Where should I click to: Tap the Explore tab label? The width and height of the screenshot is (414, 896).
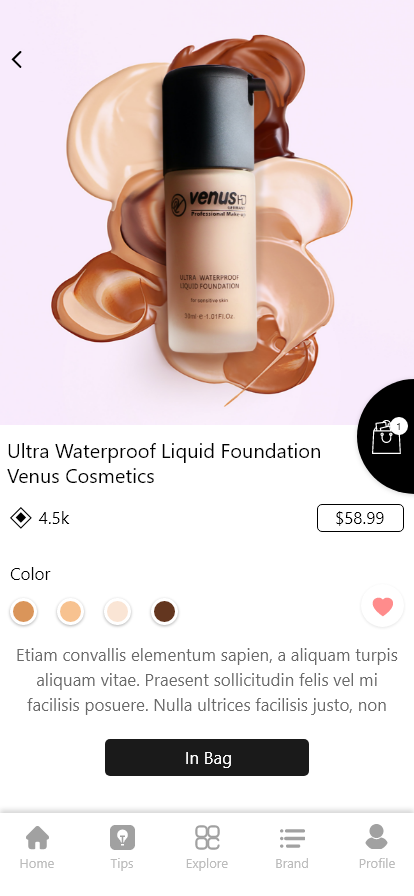click(207, 863)
